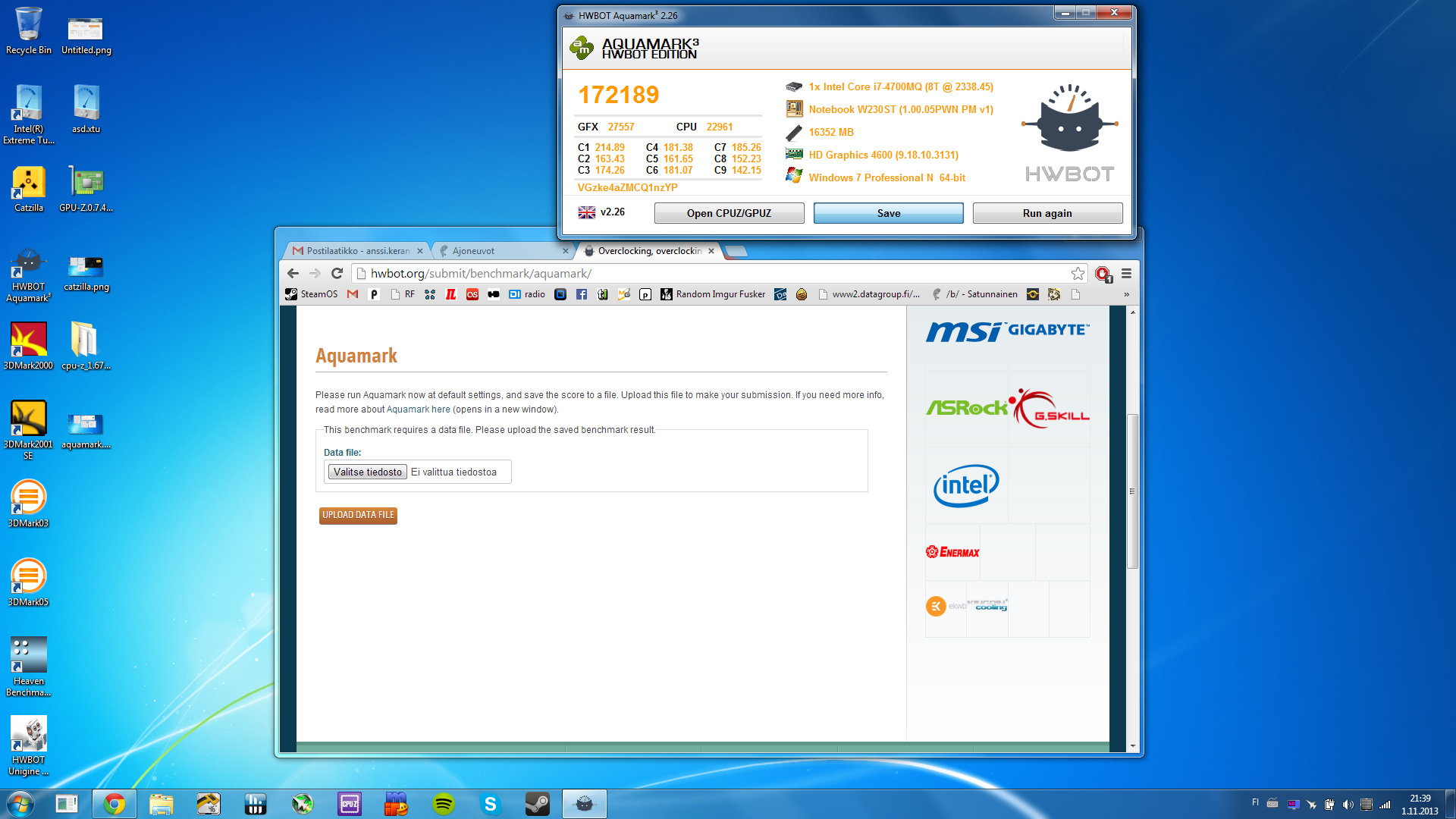Click the HWBOT Aquamark taskbar button
The width and height of the screenshot is (1456, 819).
[585, 804]
